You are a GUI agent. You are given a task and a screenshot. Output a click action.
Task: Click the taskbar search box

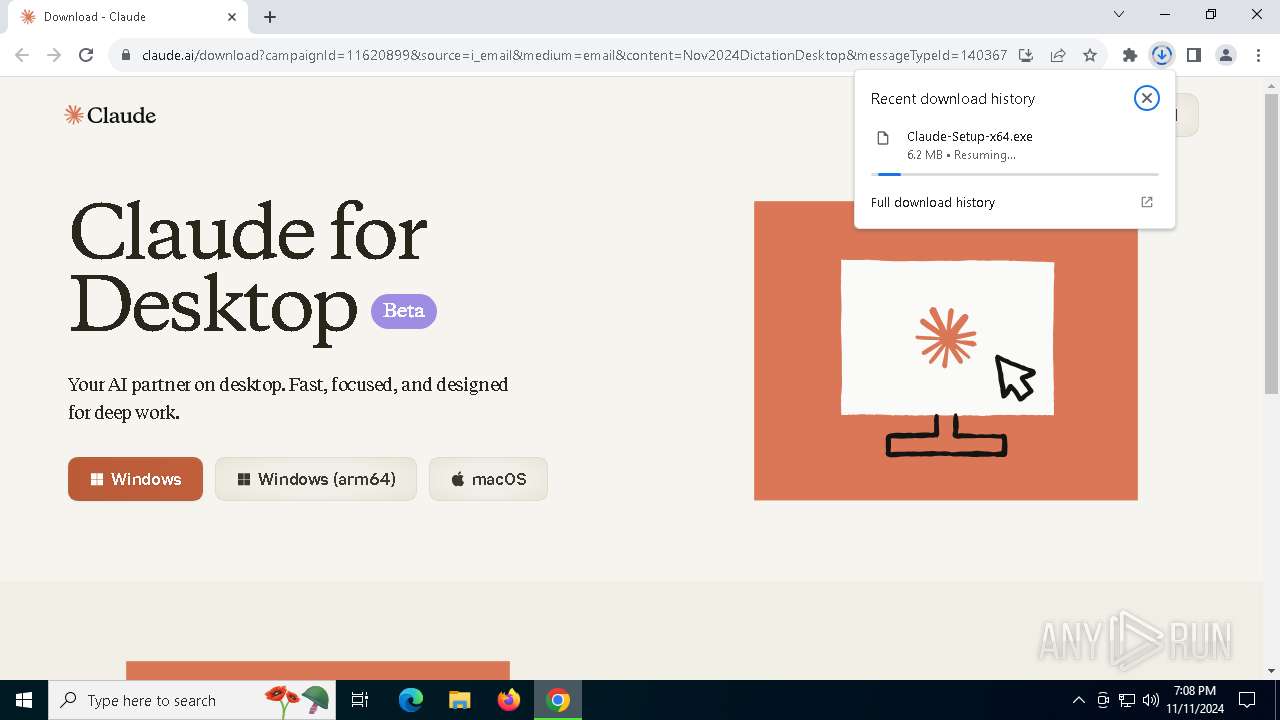point(192,700)
